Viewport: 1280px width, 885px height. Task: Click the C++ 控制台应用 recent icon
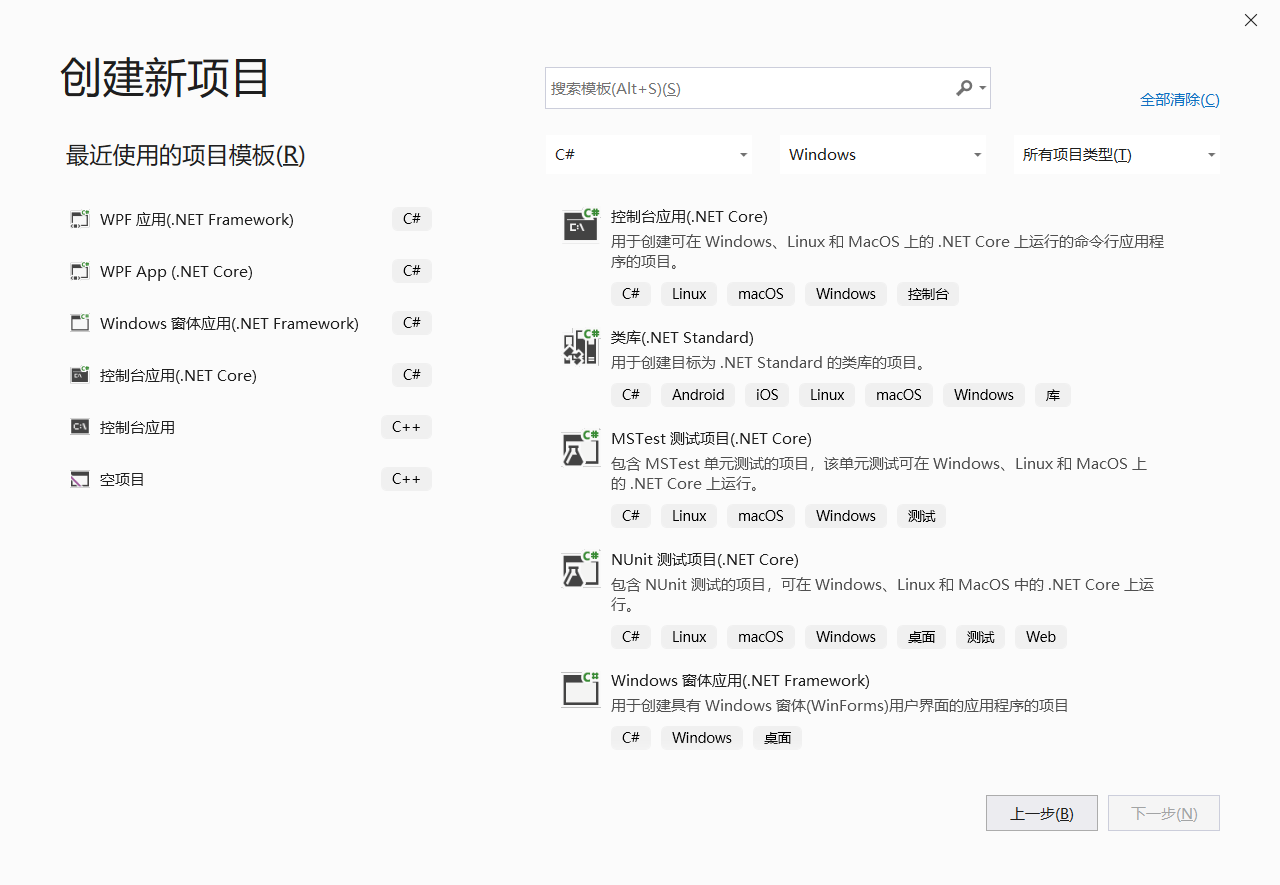[x=80, y=427]
